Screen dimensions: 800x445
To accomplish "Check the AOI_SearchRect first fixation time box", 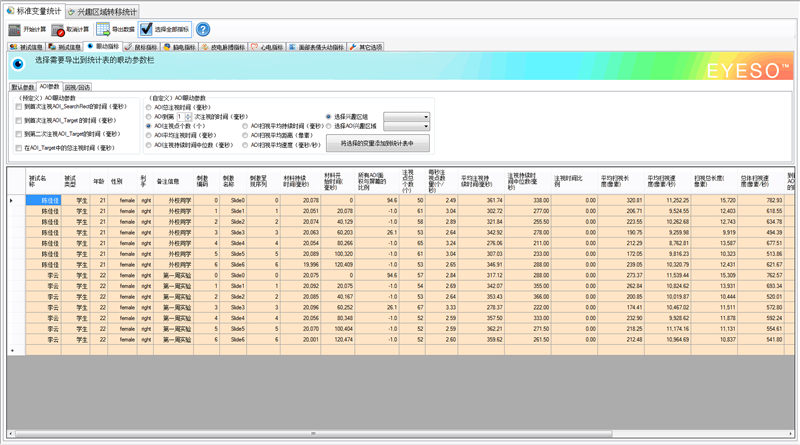I will 19,107.
